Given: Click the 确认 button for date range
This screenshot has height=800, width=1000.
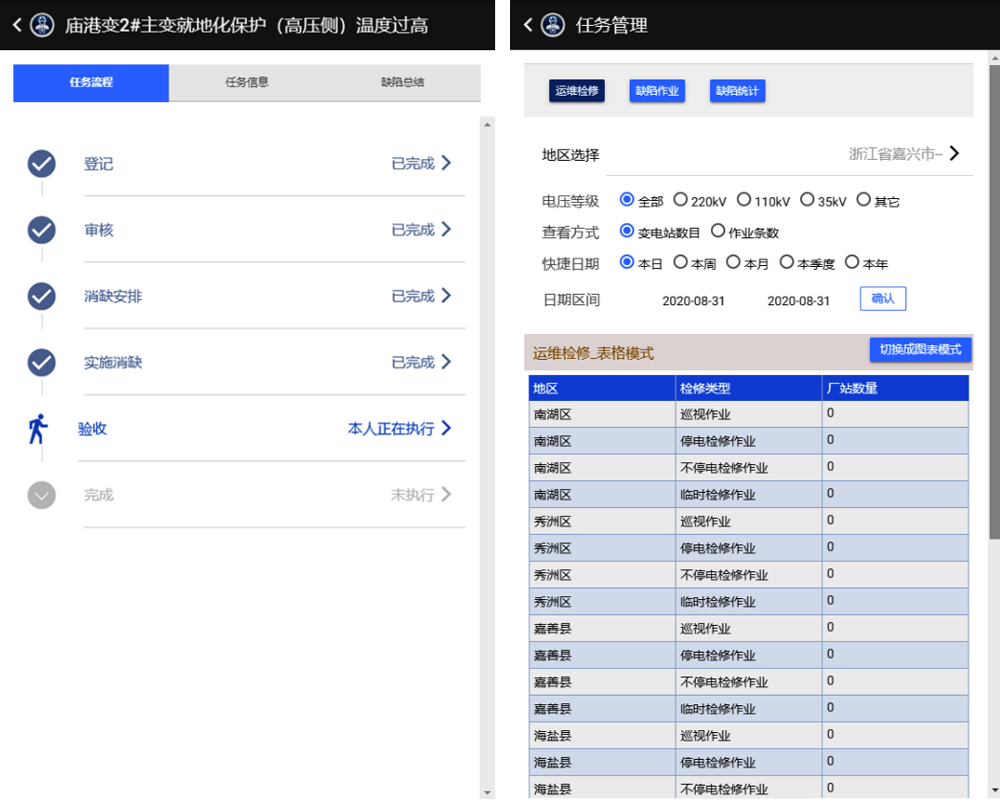Looking at the screenshot, I should [883, 298].
